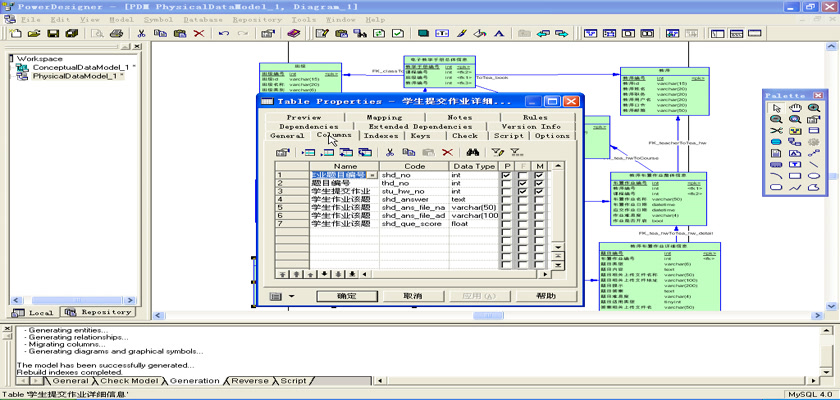Select the ellipse shape tool in Palette
This screenshot has width=840, height=400.
pyautogui.click(x=814, y=176)
